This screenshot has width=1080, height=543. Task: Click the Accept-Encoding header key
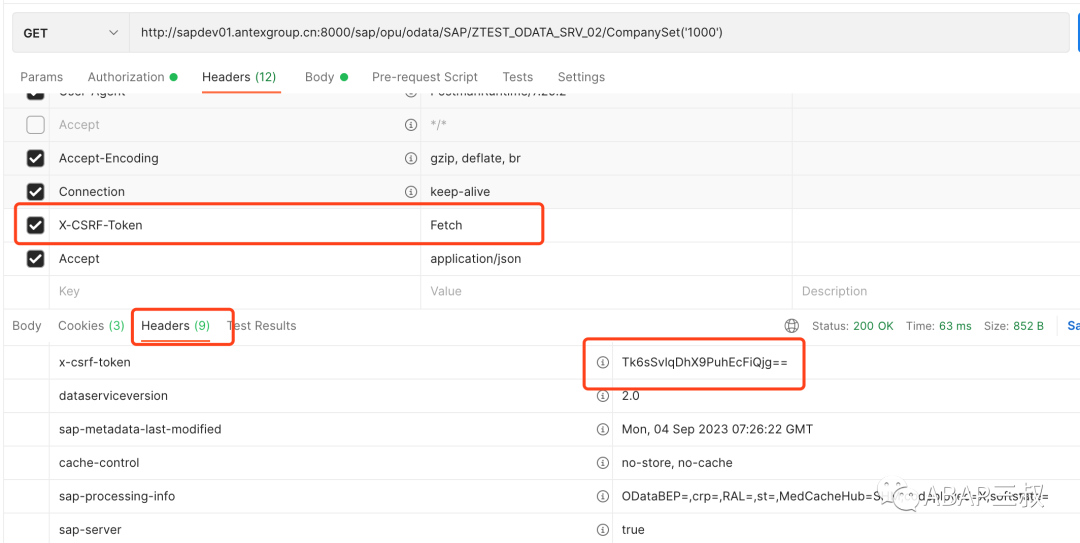coord(109,158)
